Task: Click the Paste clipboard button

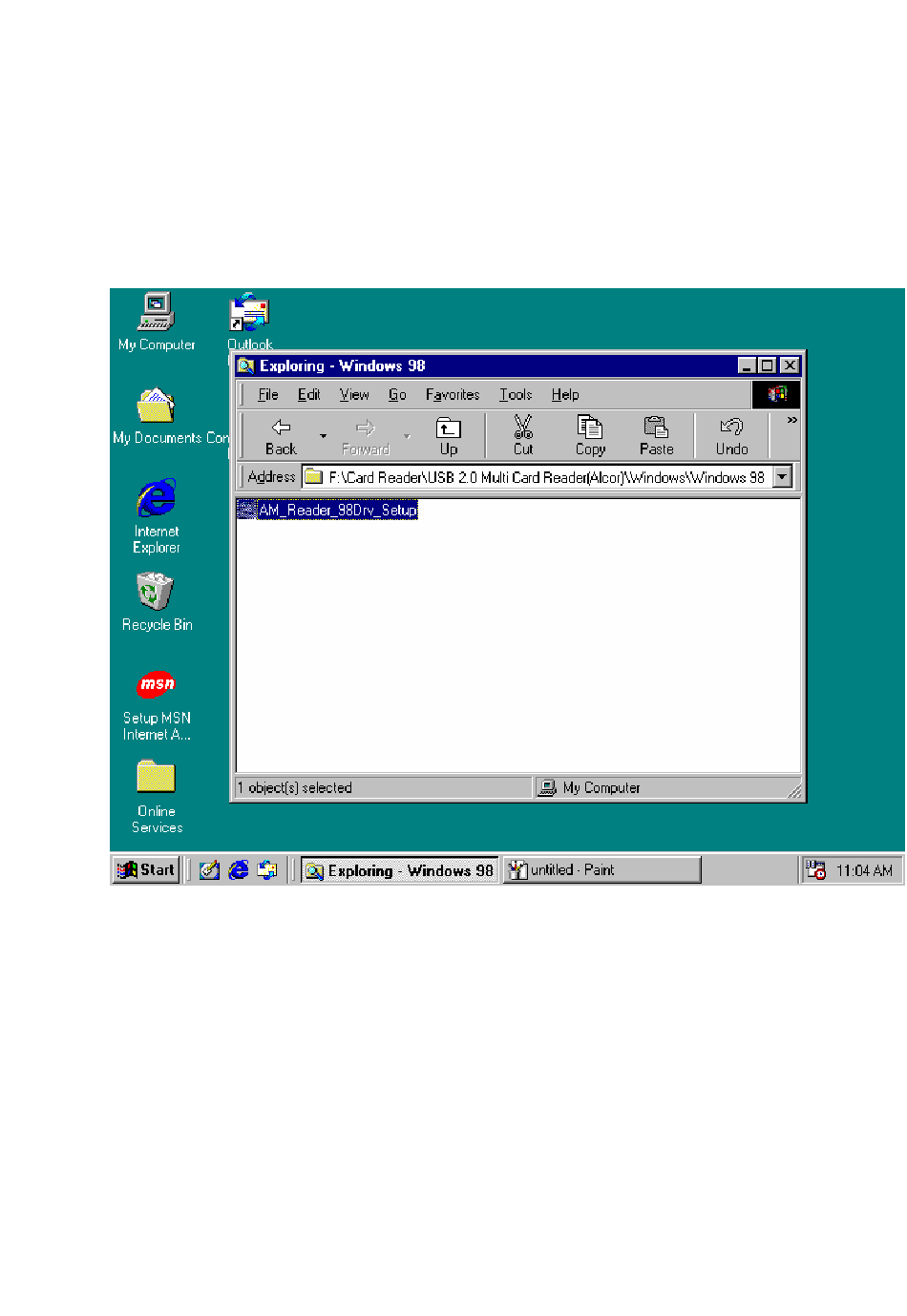Action: pos(656,436)
